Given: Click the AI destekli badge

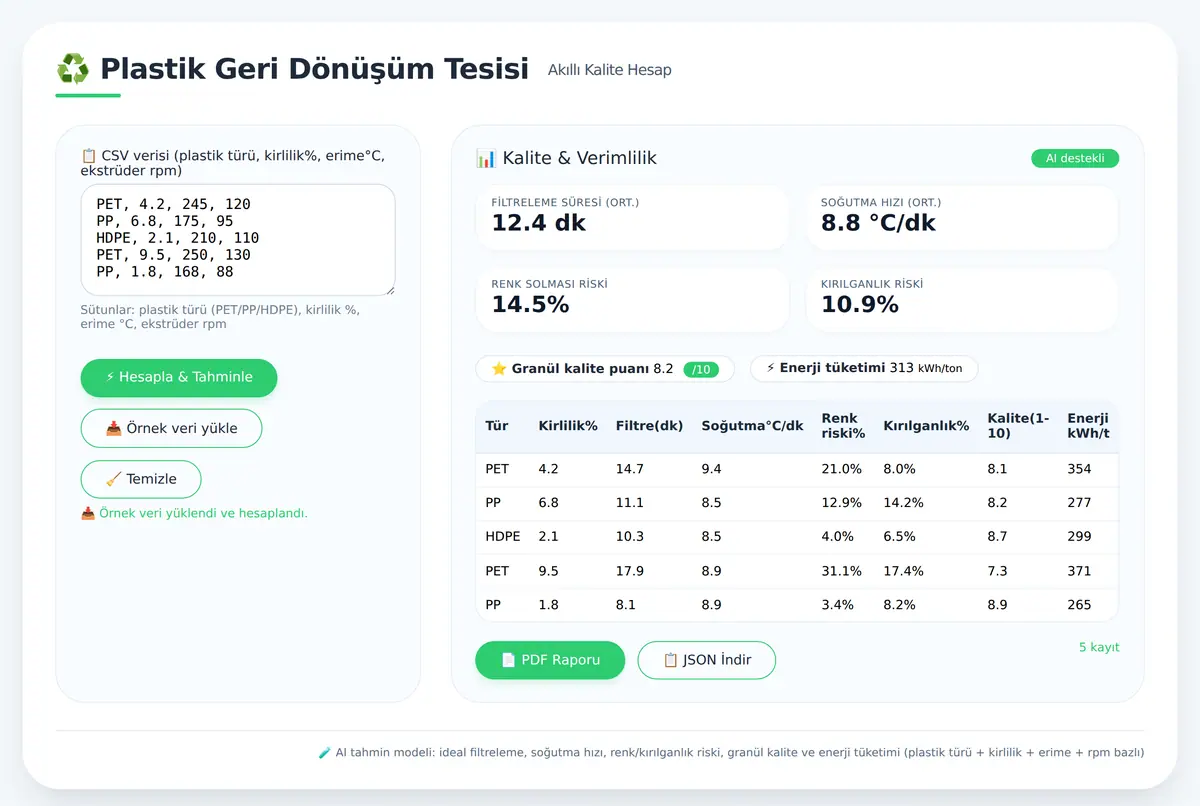Looking at the screenshot, I should (1075, 158).
